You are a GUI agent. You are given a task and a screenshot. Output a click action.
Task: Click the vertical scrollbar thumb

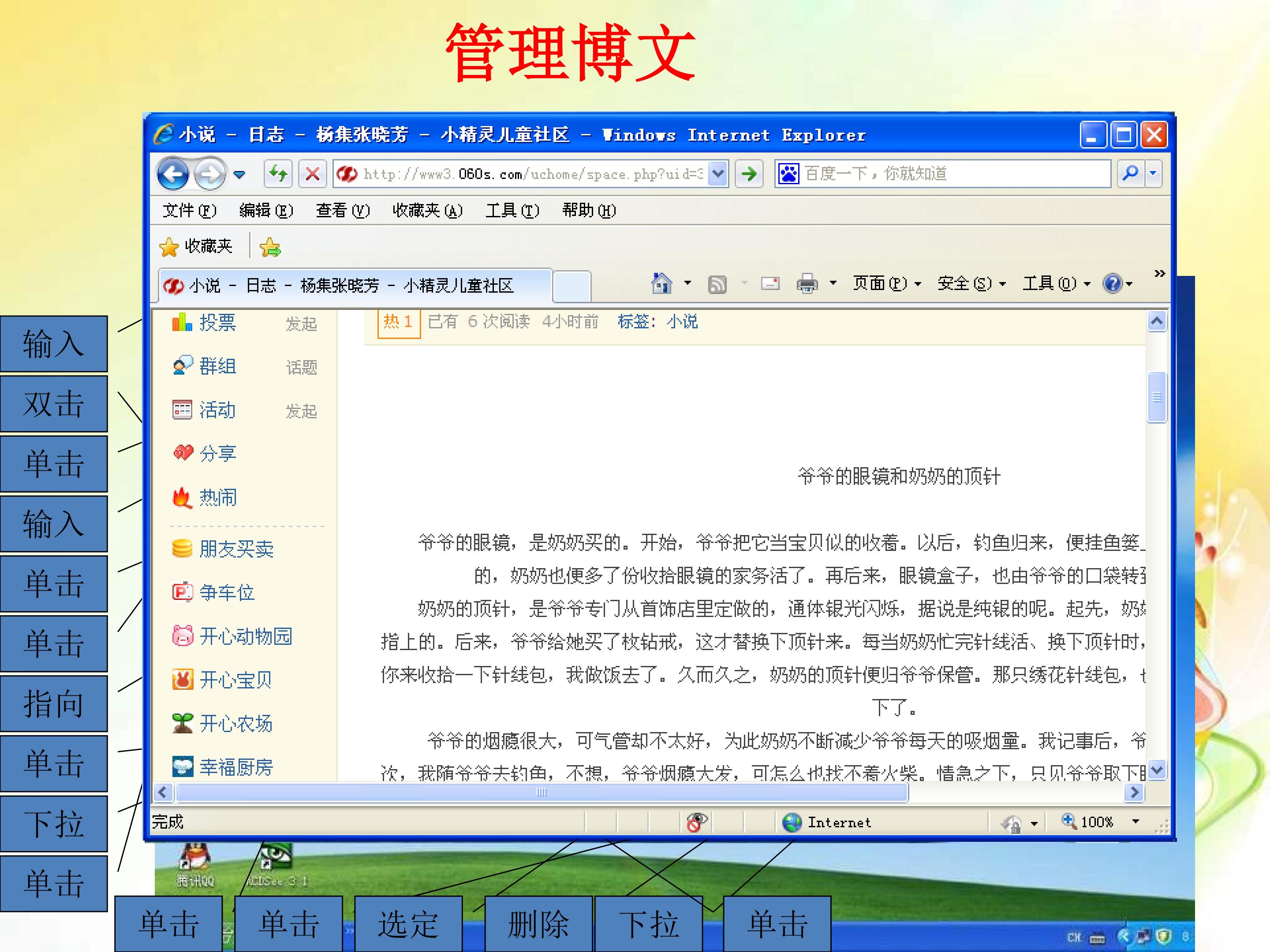(1156, 397)
